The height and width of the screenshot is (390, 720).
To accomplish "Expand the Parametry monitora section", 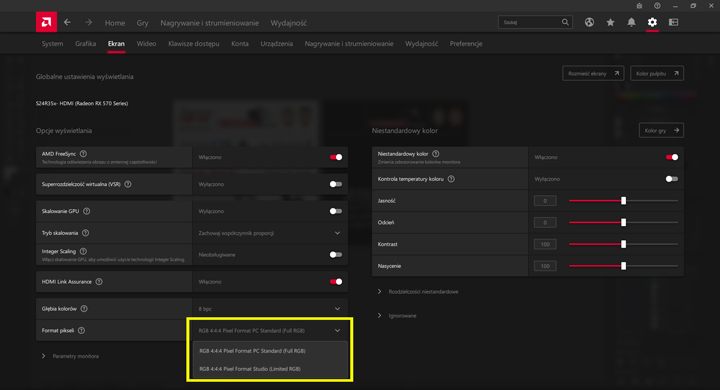I will 71,356.
